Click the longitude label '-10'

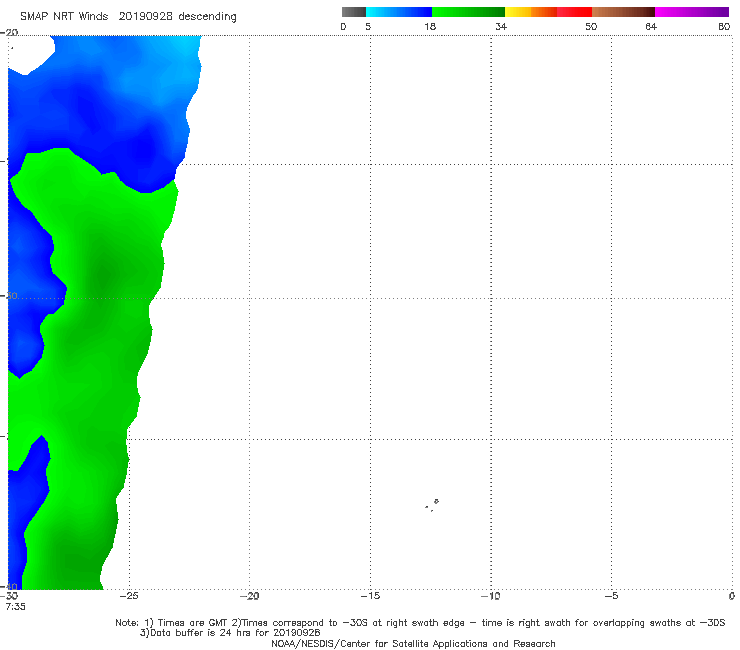point(490,596)
